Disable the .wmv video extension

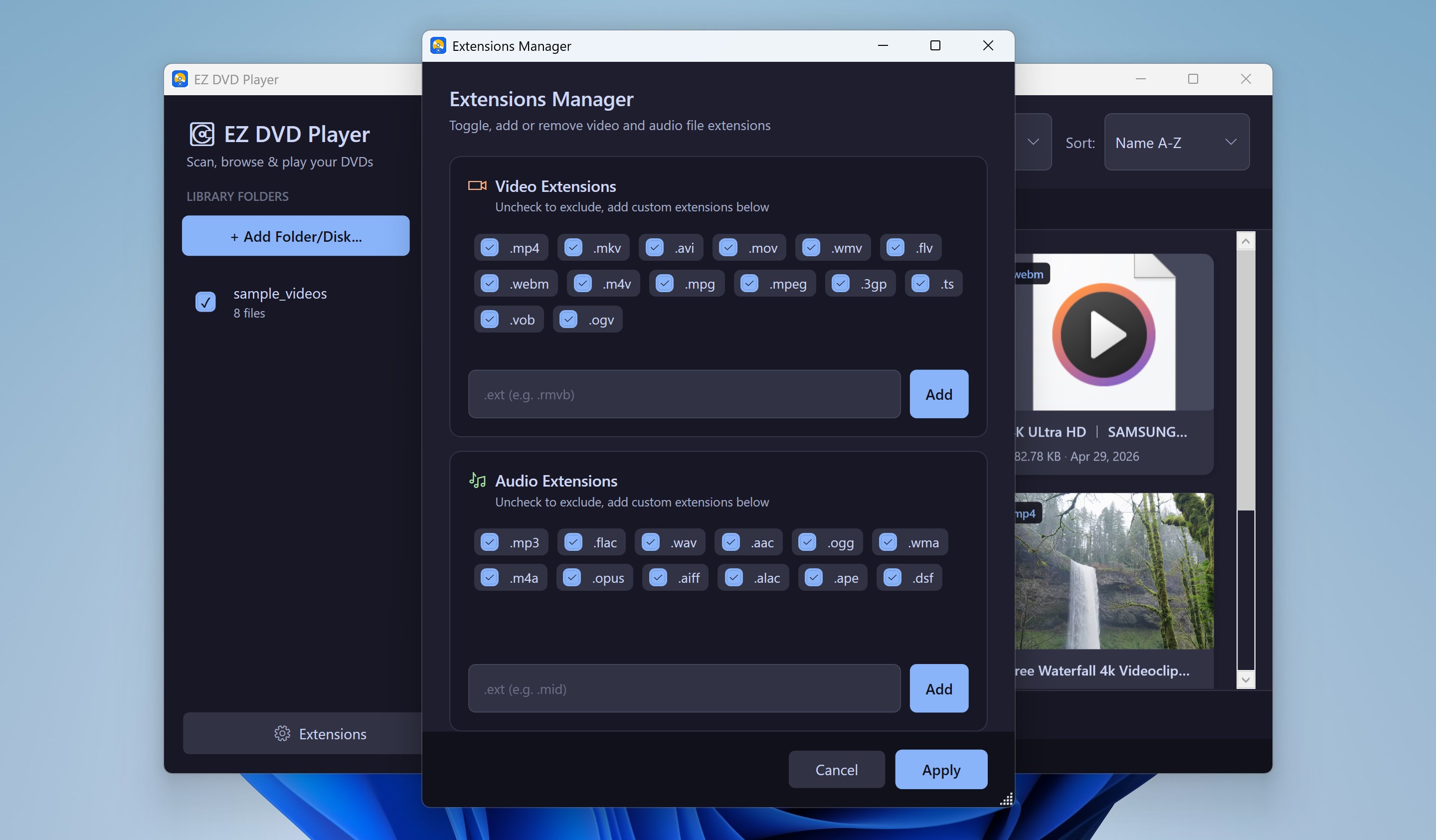click(x=811, y=248)
